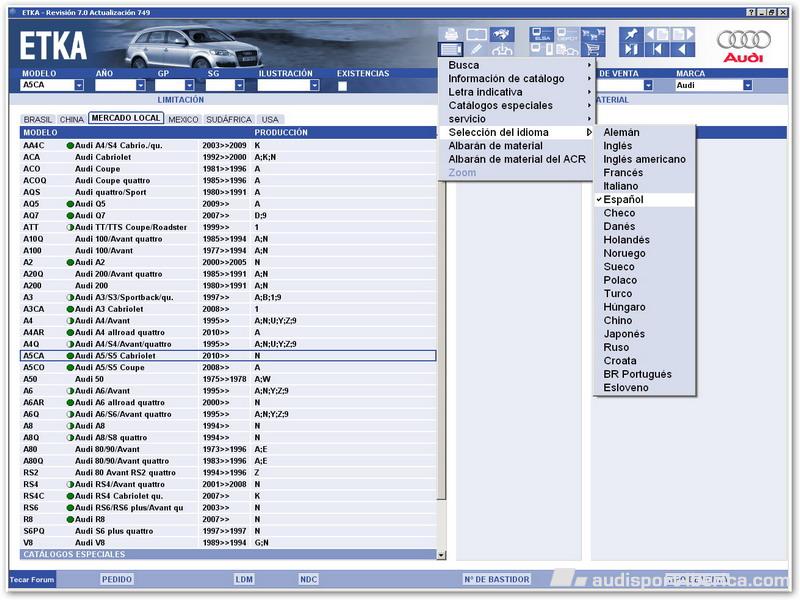Choose Francés from language list
Screen dimensions: 800x600
tap(644, 173)
